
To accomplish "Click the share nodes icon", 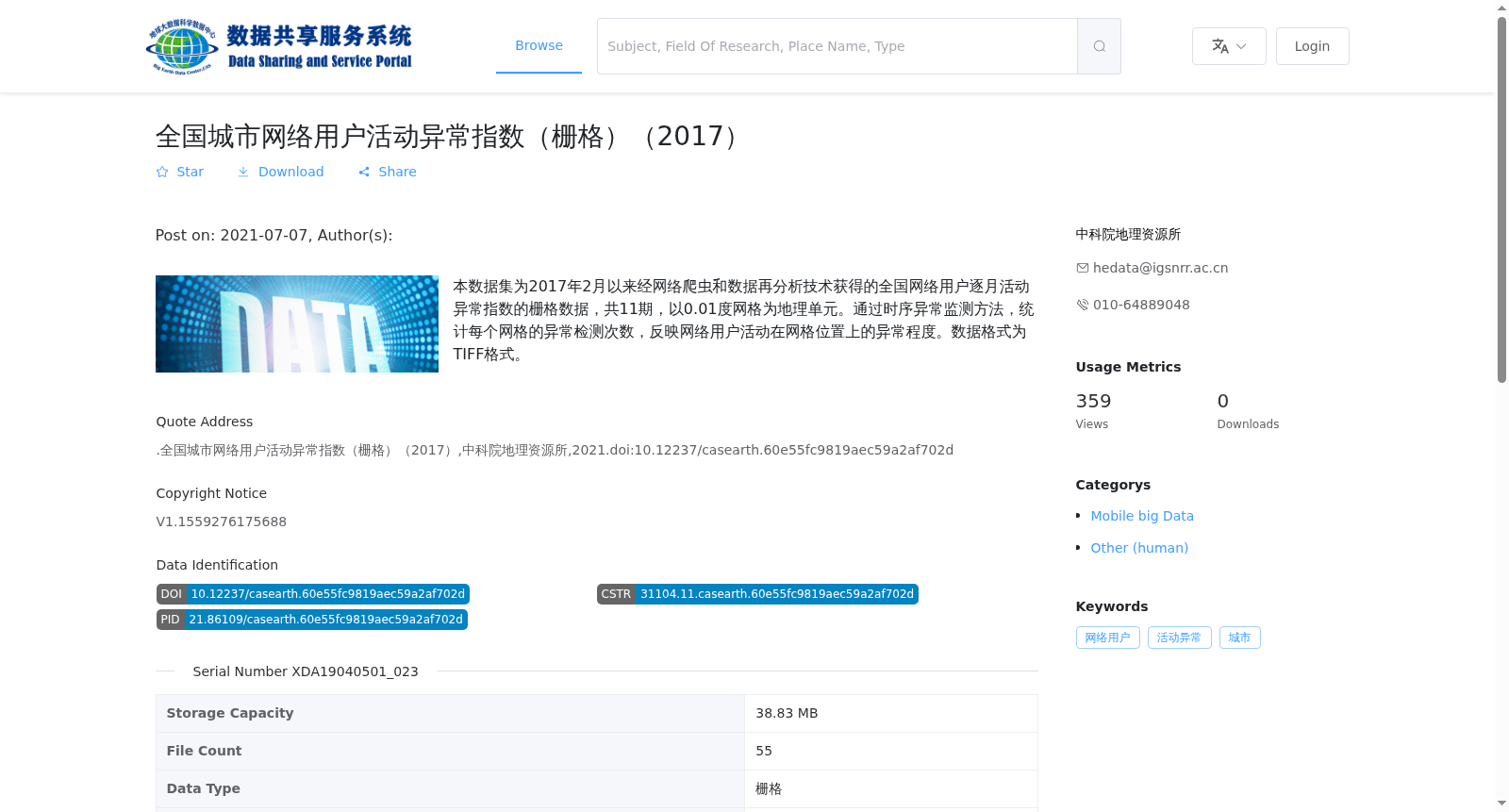I will coord(364,172).
